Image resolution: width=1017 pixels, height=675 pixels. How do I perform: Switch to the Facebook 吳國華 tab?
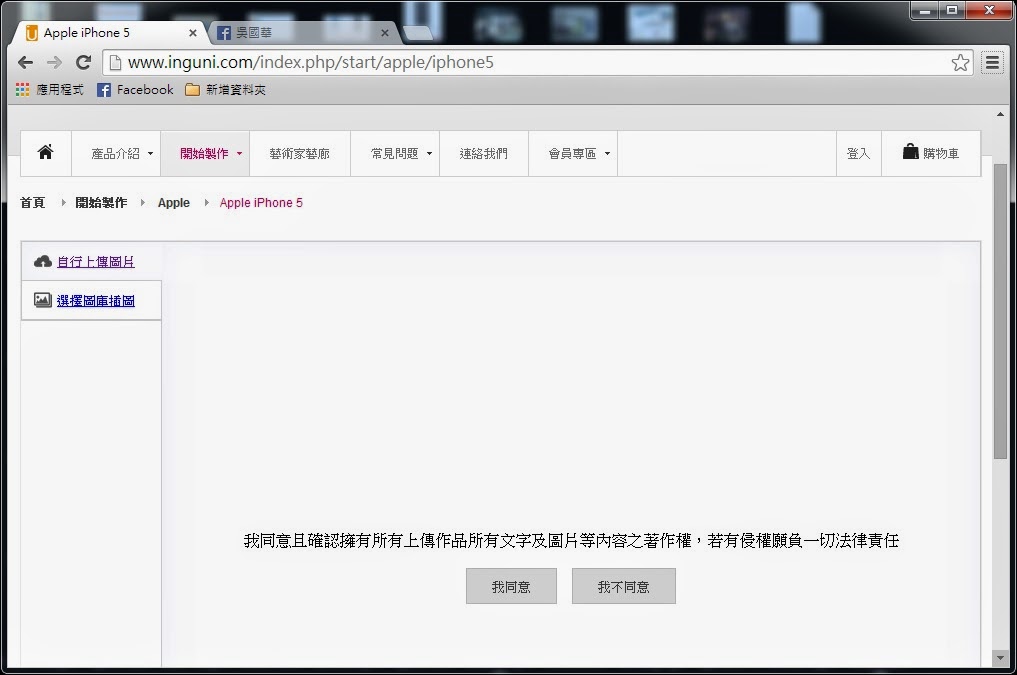click(302, 32)
